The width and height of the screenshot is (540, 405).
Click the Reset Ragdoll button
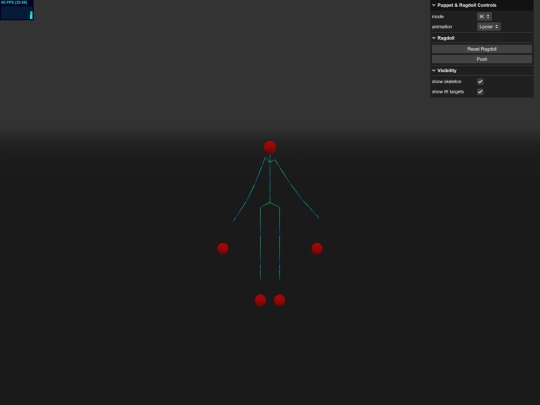pyautogui.click(x=482, y=49)
